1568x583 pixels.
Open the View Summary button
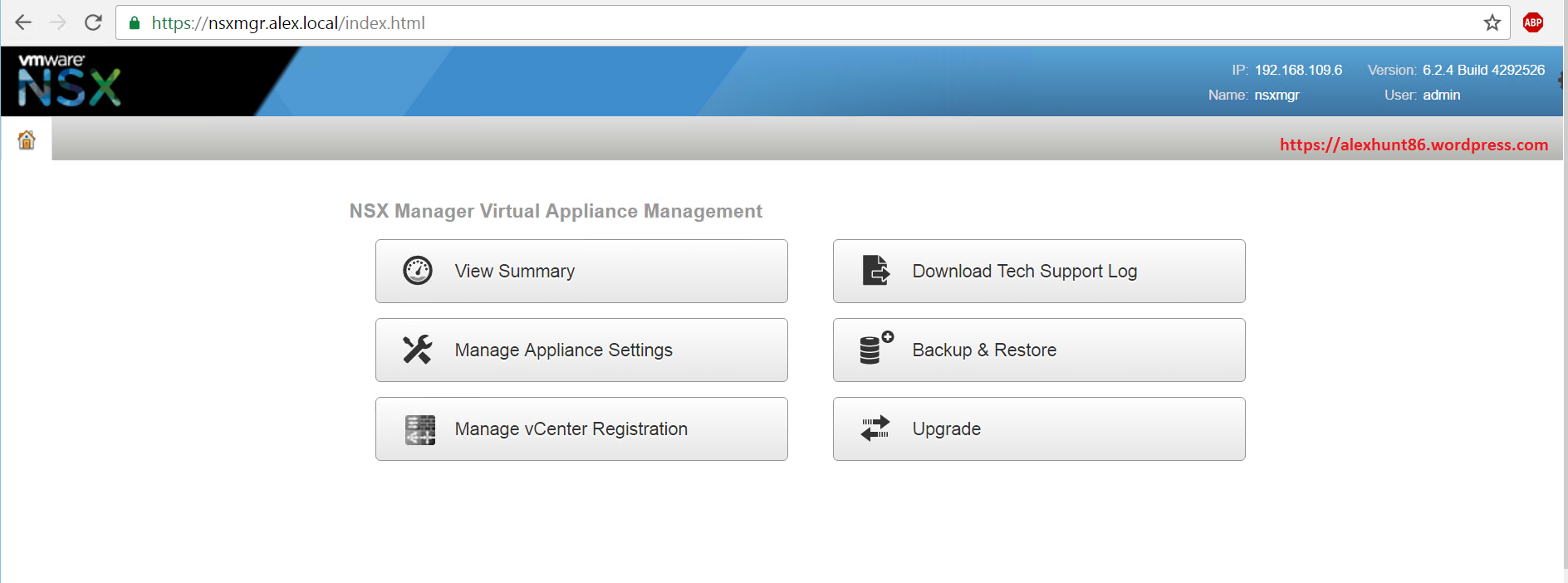pyautogui.click(x=581, y=271)
